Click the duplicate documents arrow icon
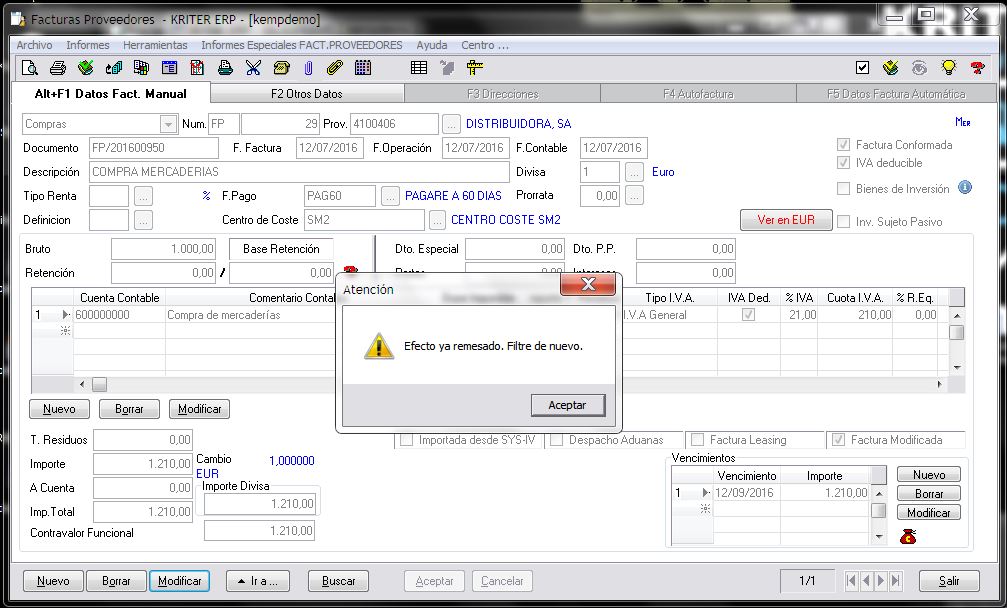Screen dimensions: 1007x608 [x=114, y=67]
